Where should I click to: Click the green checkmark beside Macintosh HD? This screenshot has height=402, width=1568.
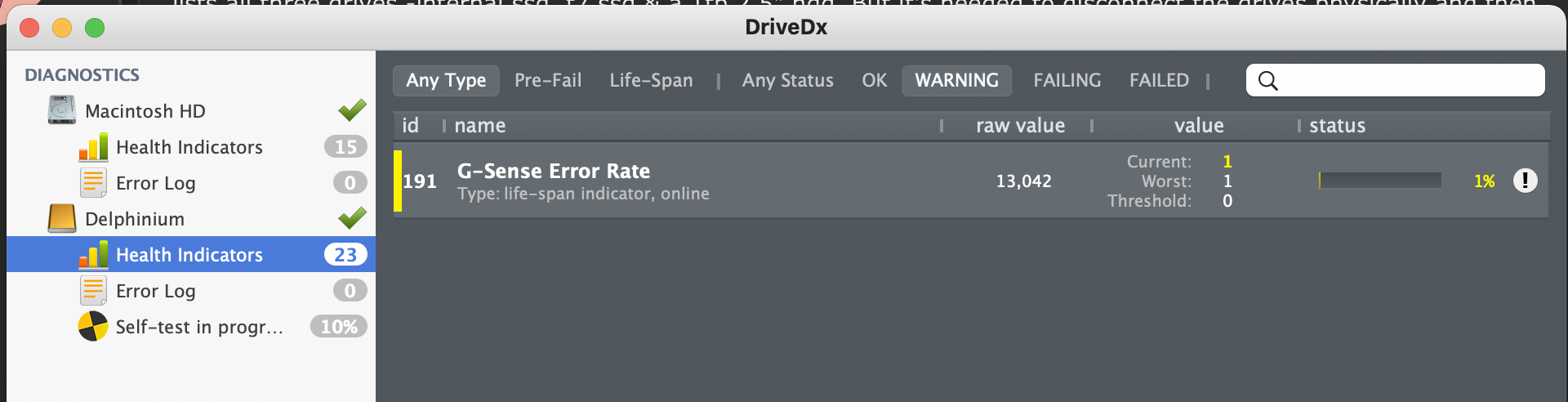click(352, 109)
